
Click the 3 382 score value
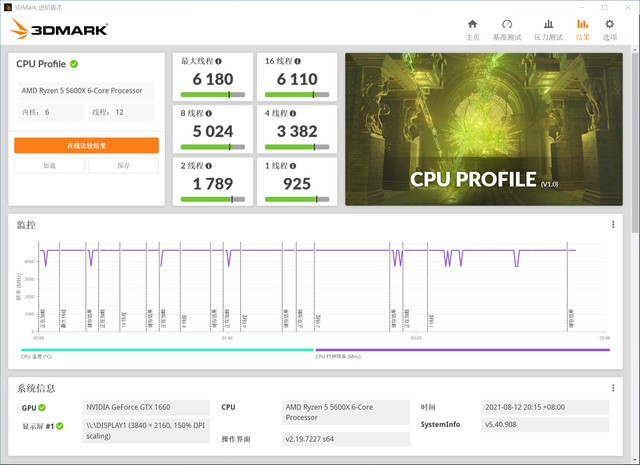[x=297, y=131]
